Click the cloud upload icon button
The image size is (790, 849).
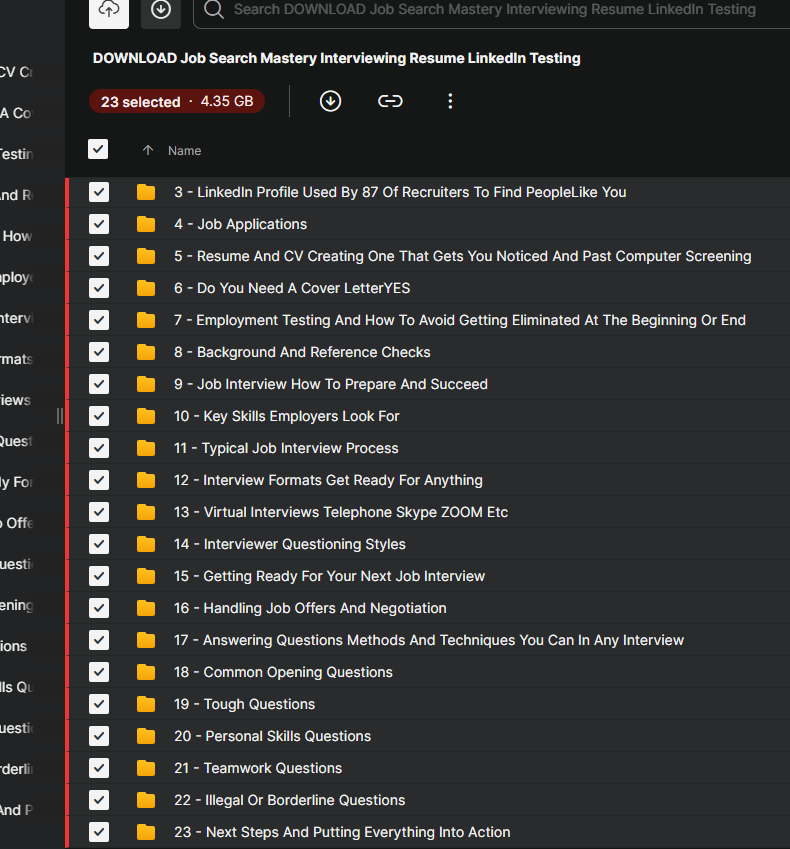[x=109, y=10]
